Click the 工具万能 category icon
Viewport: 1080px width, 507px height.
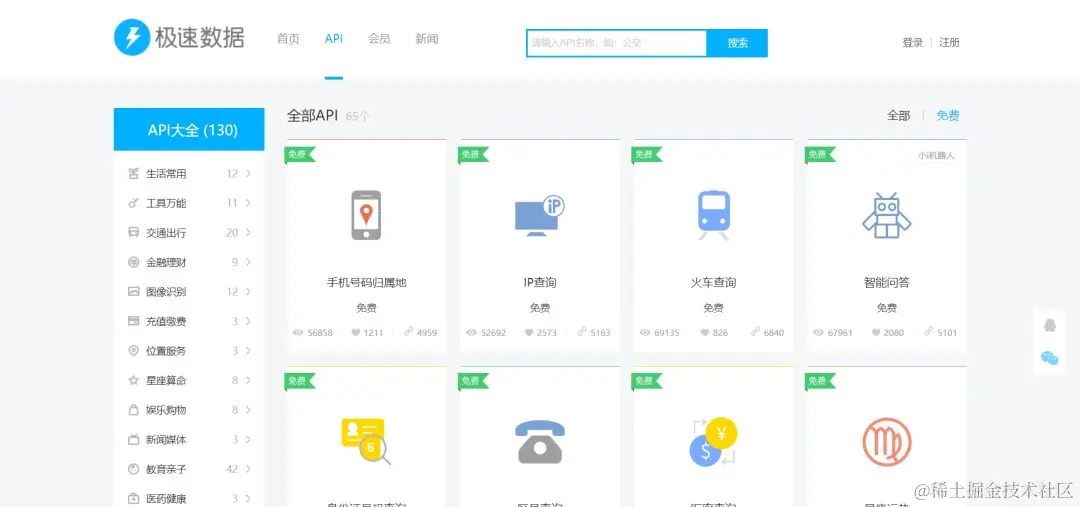[134, 203]
